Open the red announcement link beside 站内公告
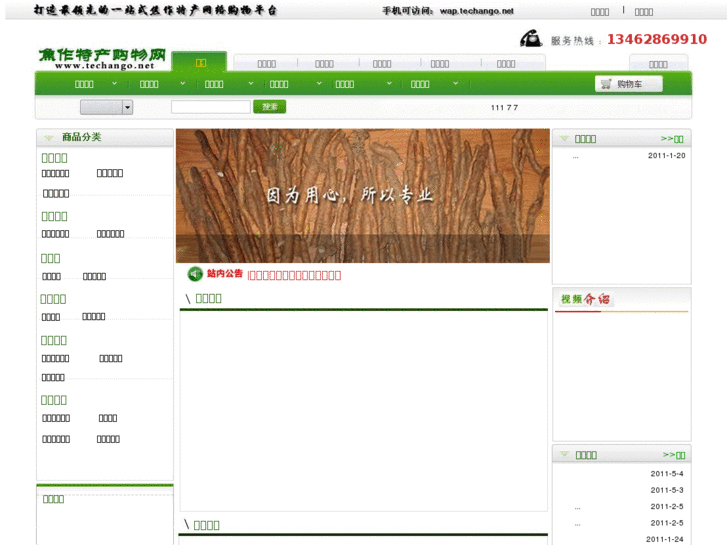Screen dimensions: 727x545 (x=294, y=276)
